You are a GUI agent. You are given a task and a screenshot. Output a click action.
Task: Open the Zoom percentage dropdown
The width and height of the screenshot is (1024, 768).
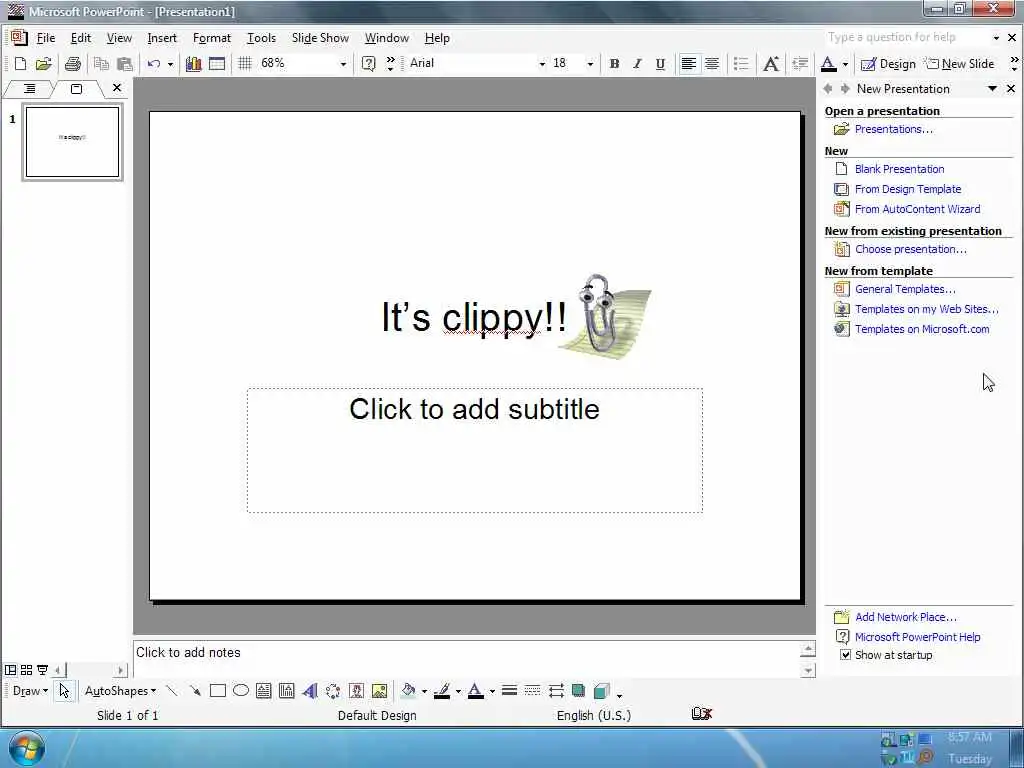pos(343,63)
